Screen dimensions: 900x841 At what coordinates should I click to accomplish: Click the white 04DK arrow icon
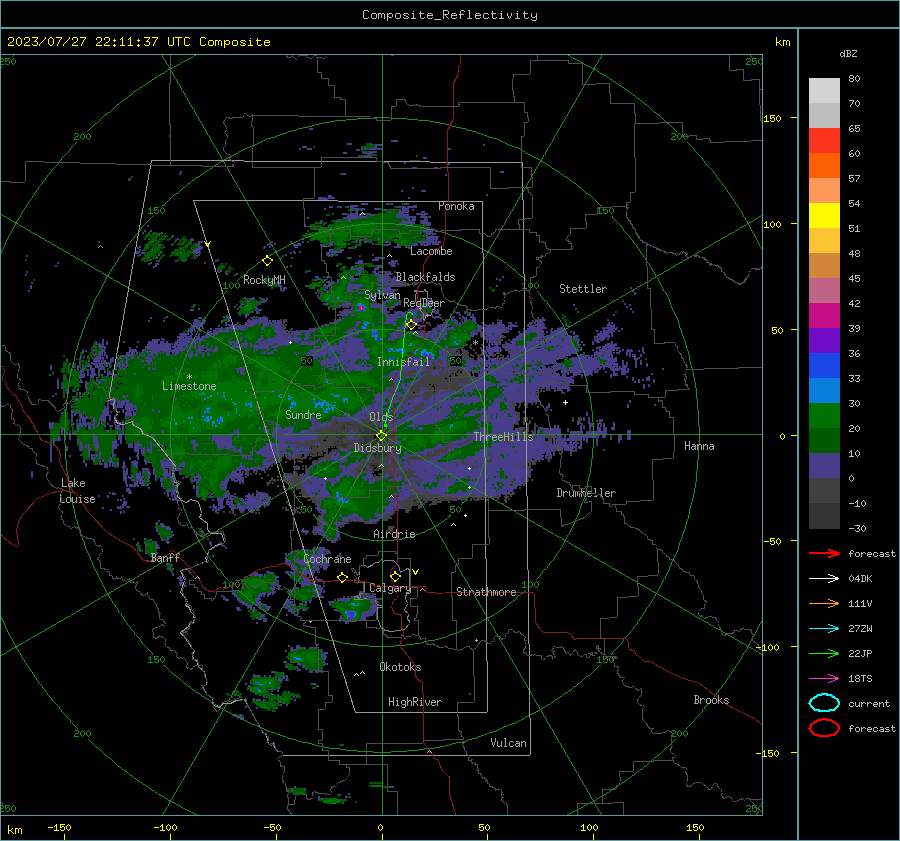(824, 579)
